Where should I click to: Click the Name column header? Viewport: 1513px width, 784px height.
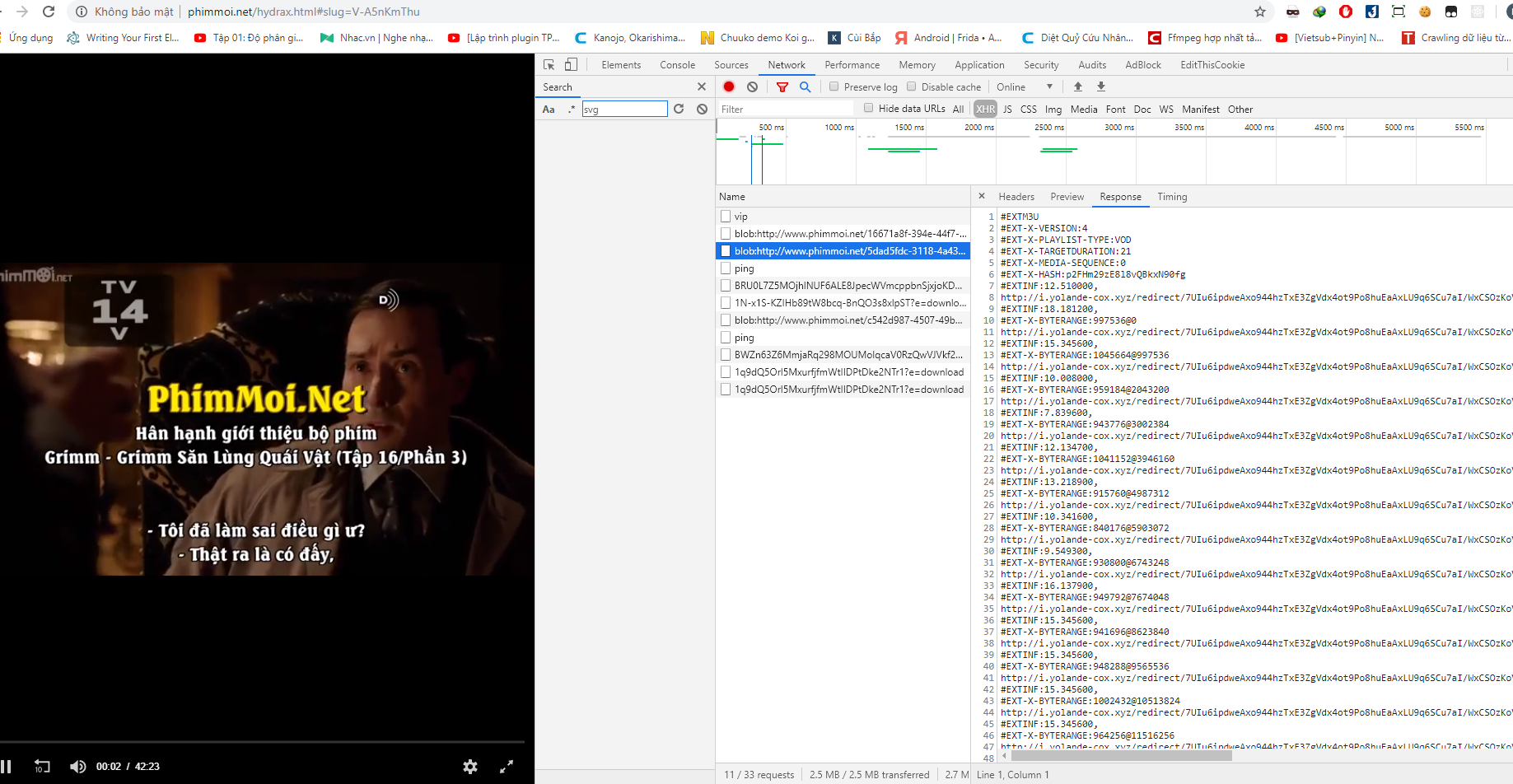(843, 196)
